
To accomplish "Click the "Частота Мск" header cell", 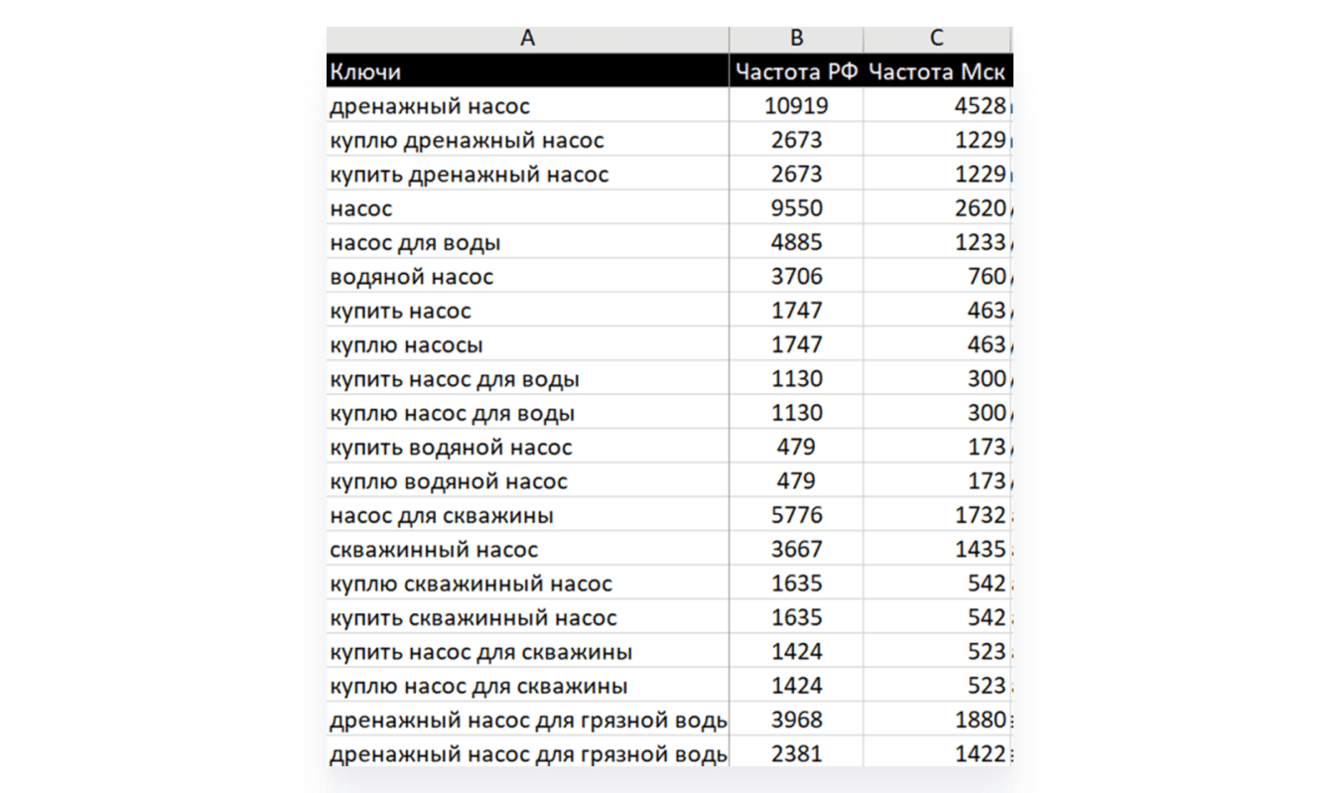I will [x=937, y=72].
